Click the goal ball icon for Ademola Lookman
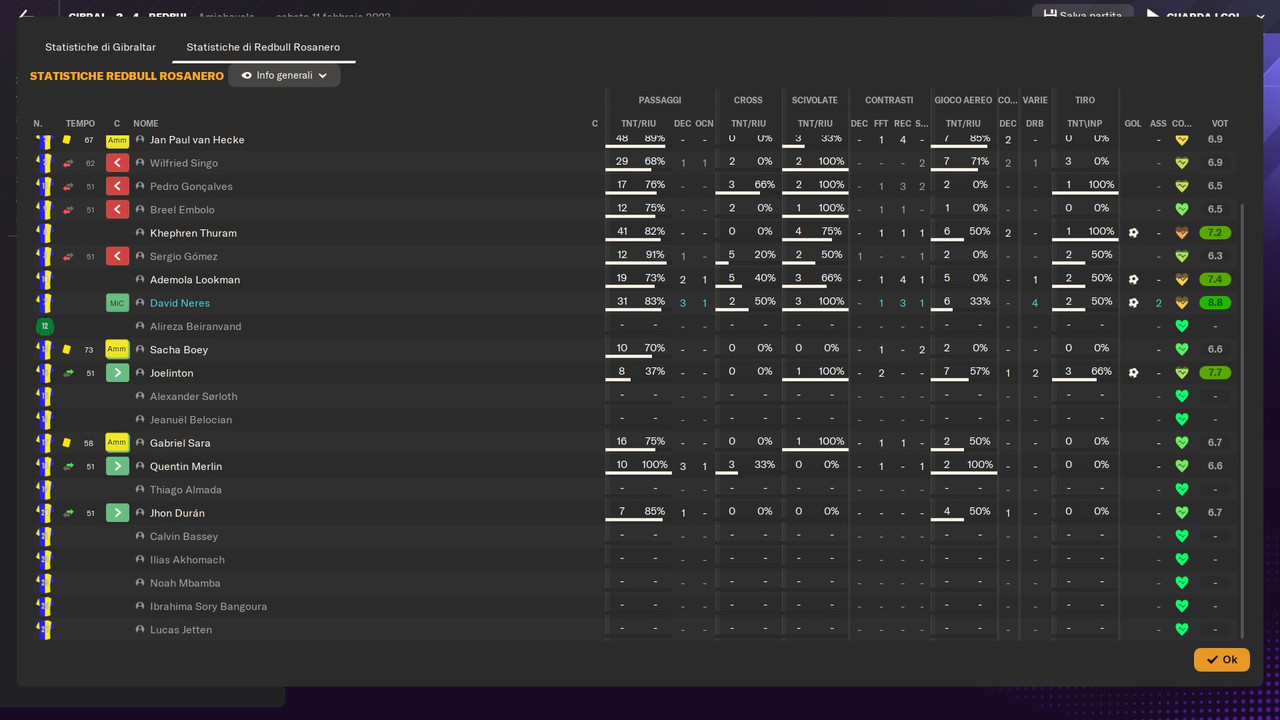The image size is (1280, 720). click(1133, 280)
